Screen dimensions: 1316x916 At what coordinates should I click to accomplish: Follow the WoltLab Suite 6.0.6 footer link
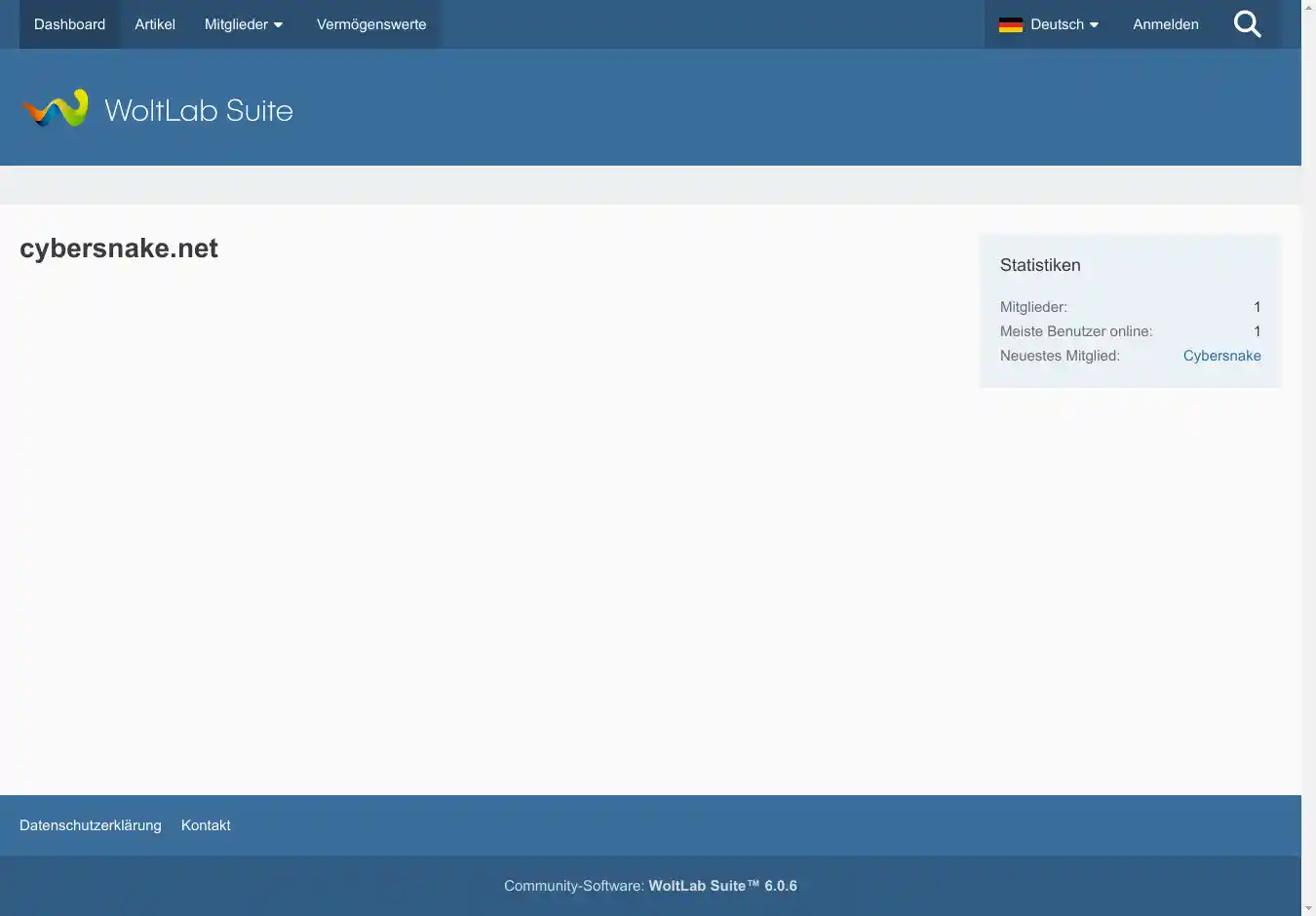(722, 886)
